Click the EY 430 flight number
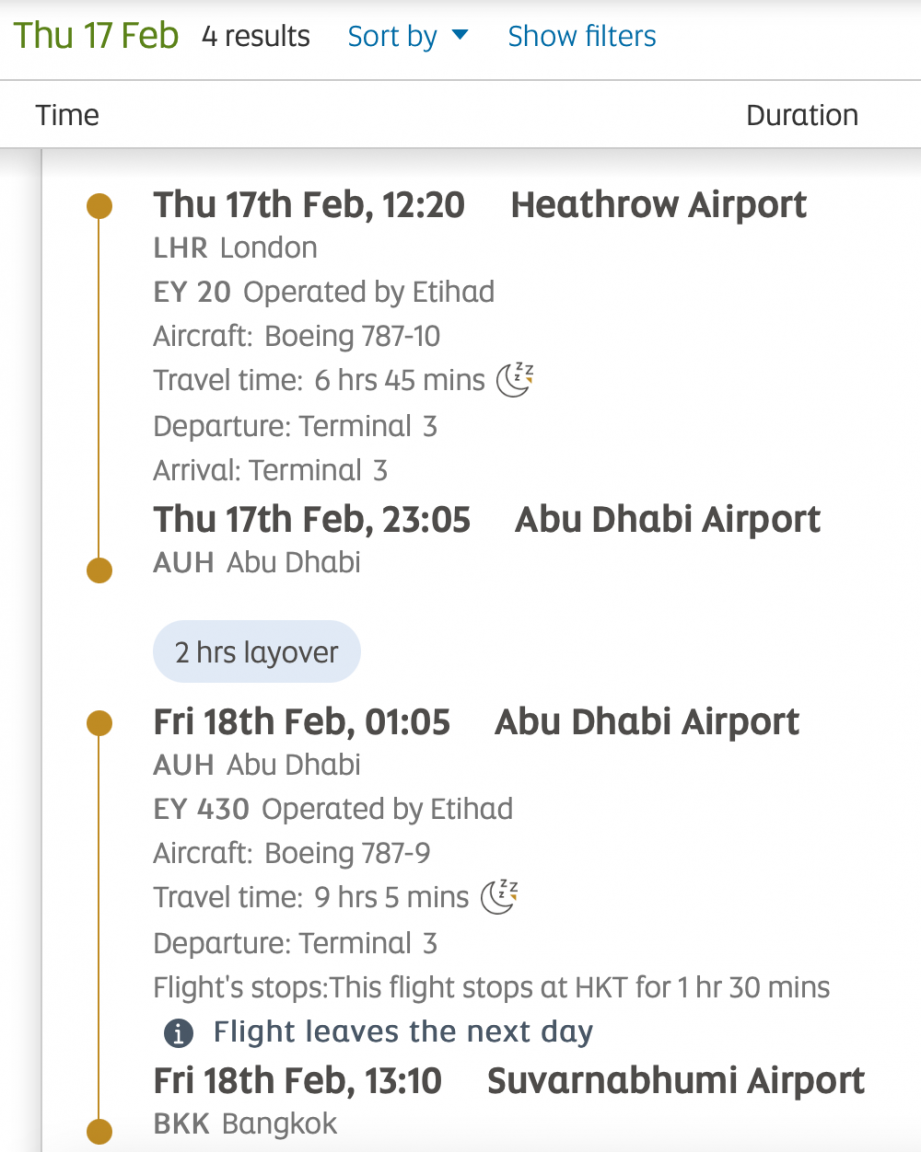The height and width of the screenshot is (1152, 921). click(201, 809)
